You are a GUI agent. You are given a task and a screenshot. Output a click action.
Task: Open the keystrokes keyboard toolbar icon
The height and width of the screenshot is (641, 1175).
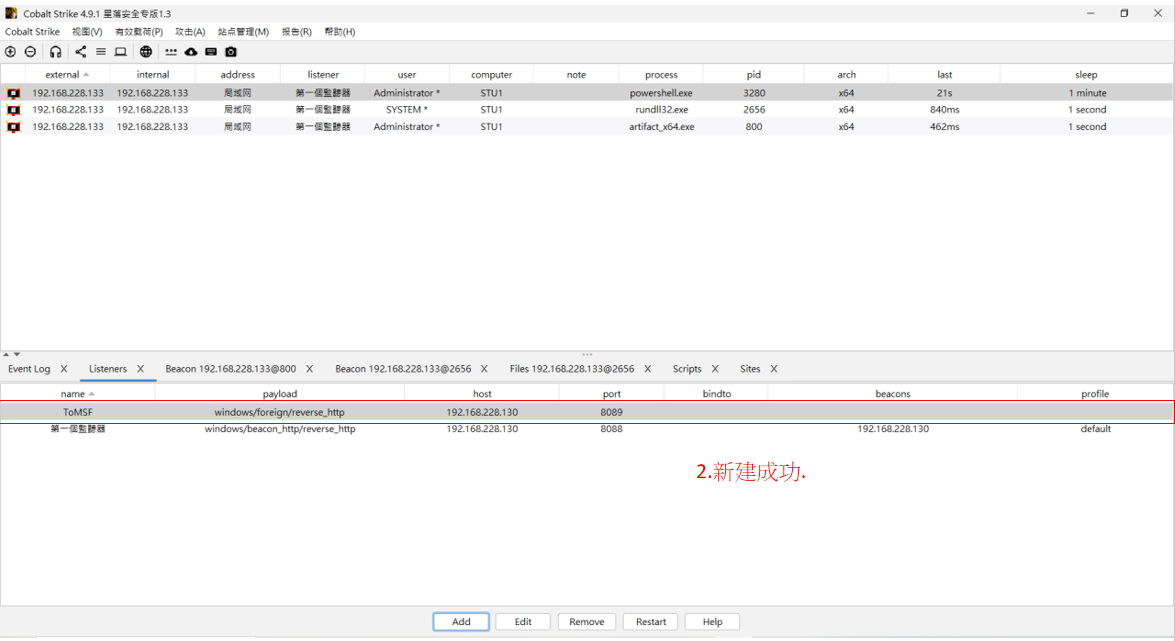click(x=211, y=52)
